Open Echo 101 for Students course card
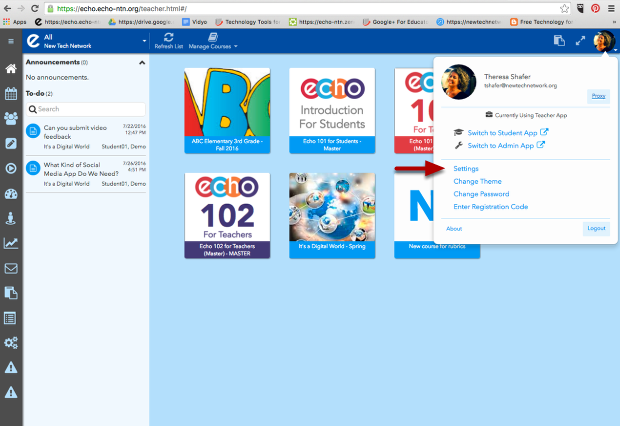 coord(332,110)
